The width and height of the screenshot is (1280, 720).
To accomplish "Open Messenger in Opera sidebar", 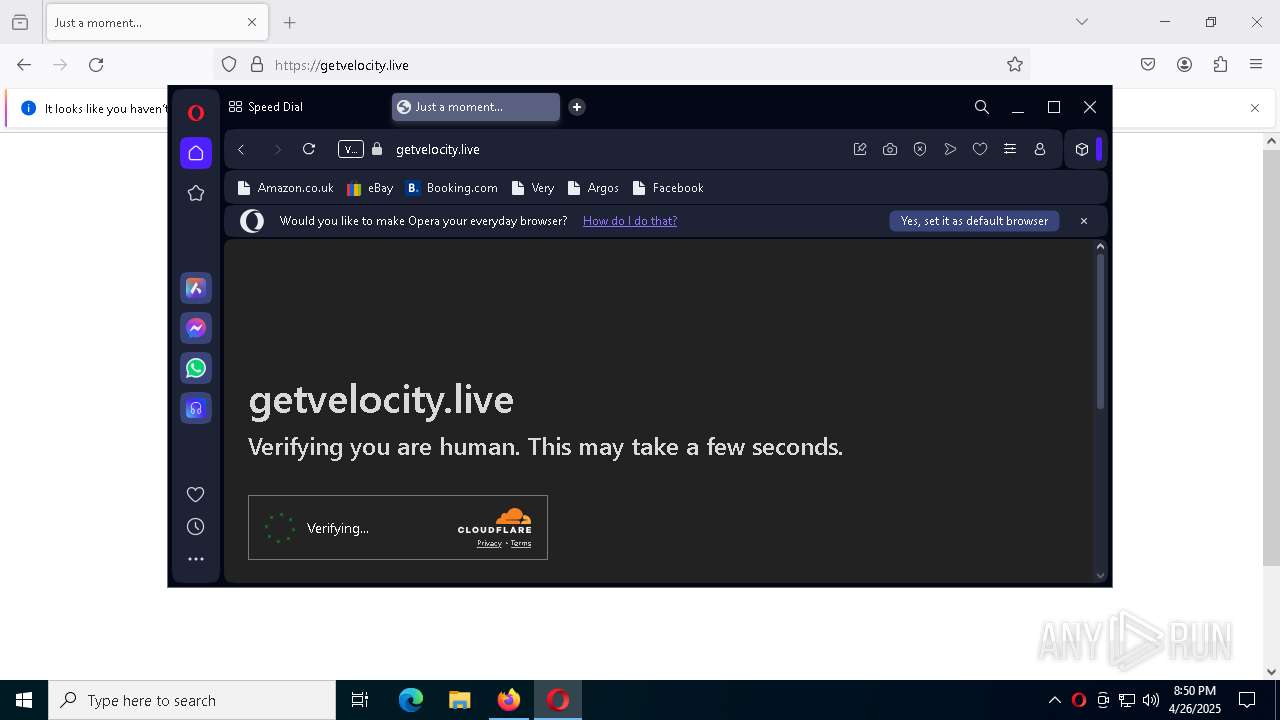I will point(196,328).
